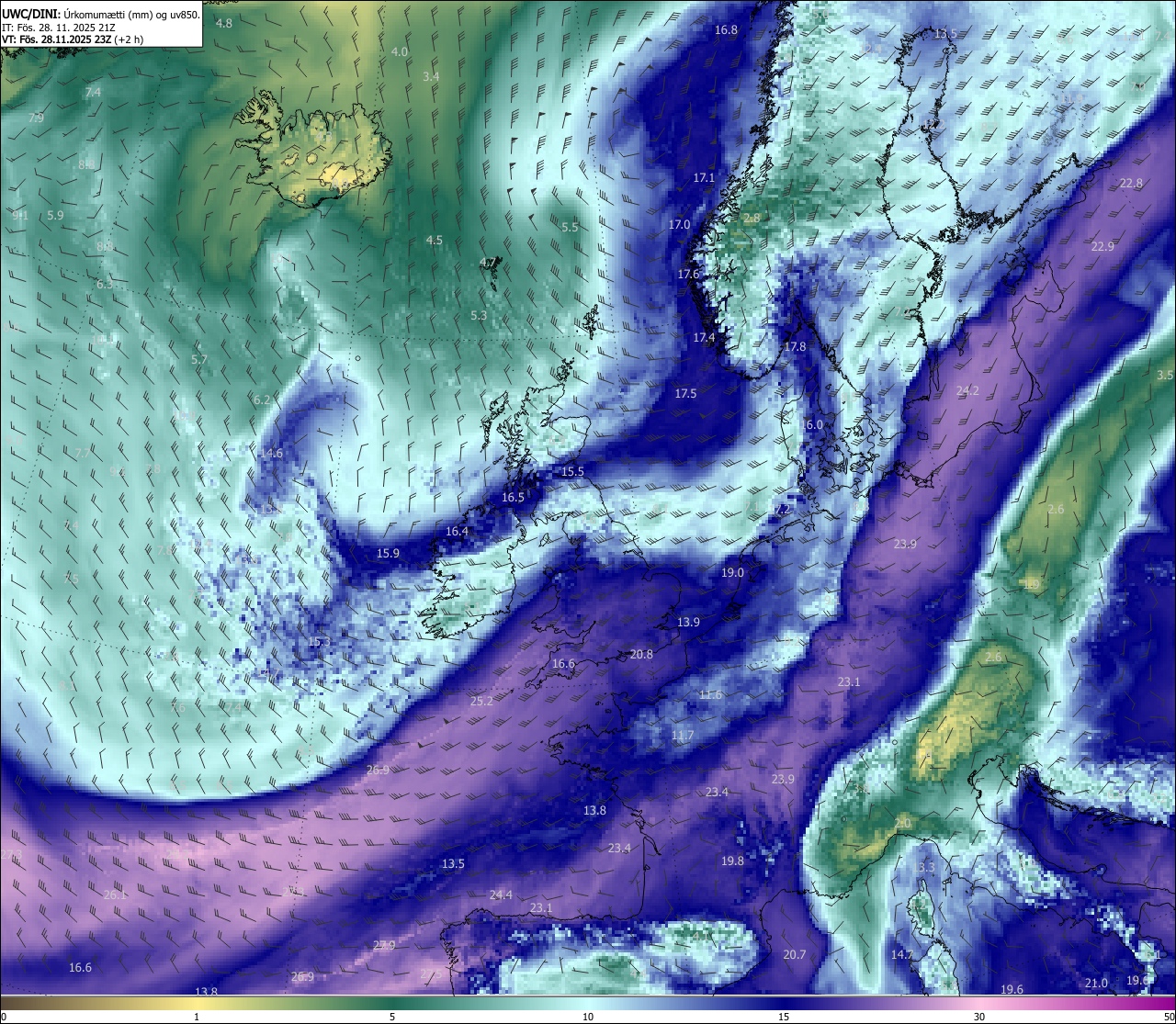Click the value 5.9 west of Iceland
Viewport: 1176px width, 1024px height.
tap(55, 216)
